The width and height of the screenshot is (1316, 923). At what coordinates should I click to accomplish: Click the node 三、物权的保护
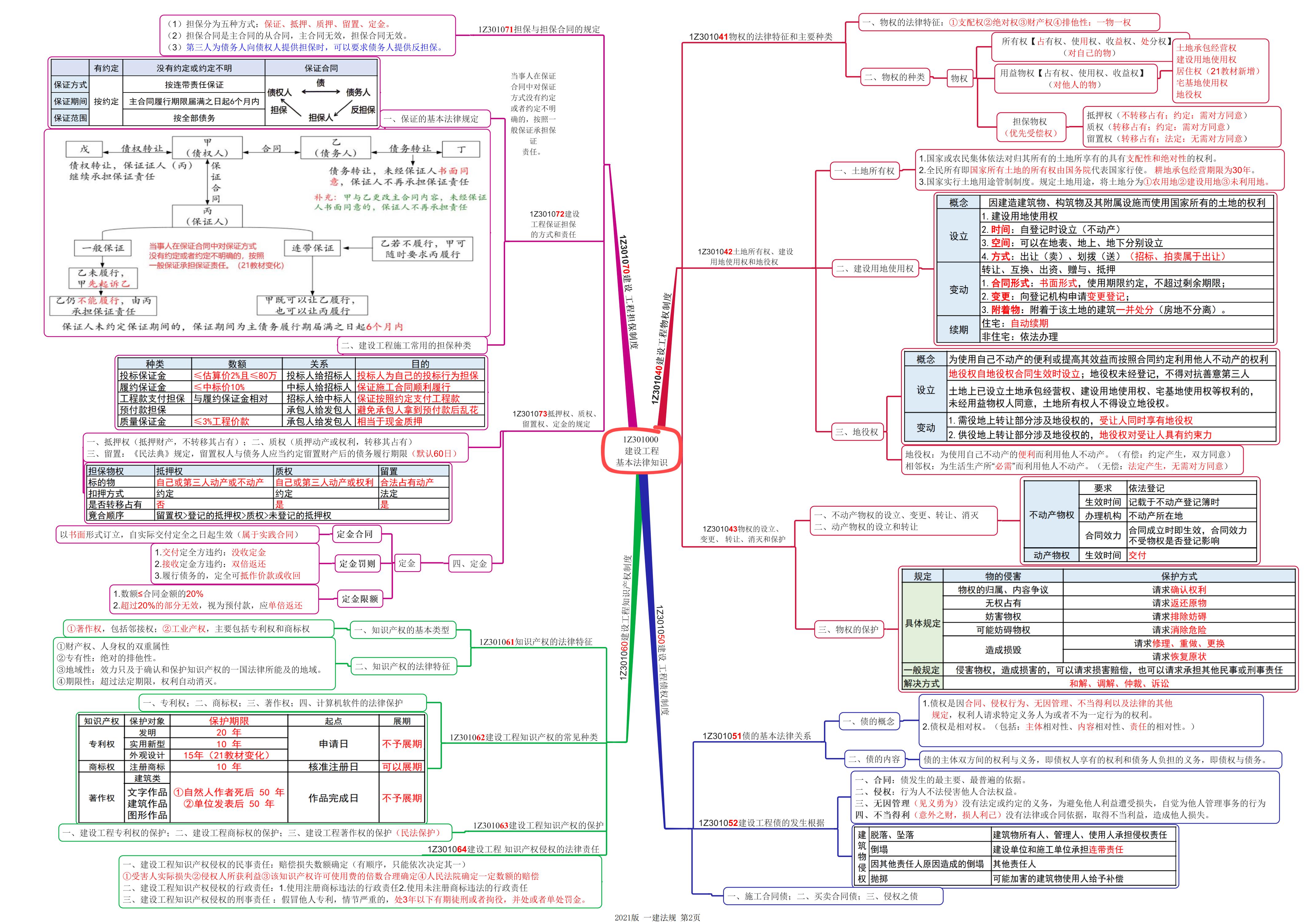pos(848,629)
